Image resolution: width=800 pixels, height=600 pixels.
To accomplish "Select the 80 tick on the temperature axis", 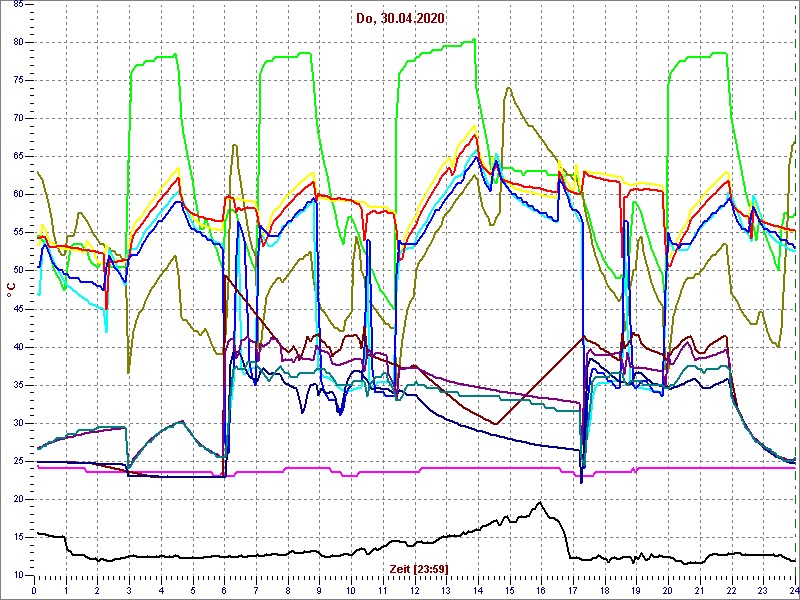I will (x=17, y=42).
